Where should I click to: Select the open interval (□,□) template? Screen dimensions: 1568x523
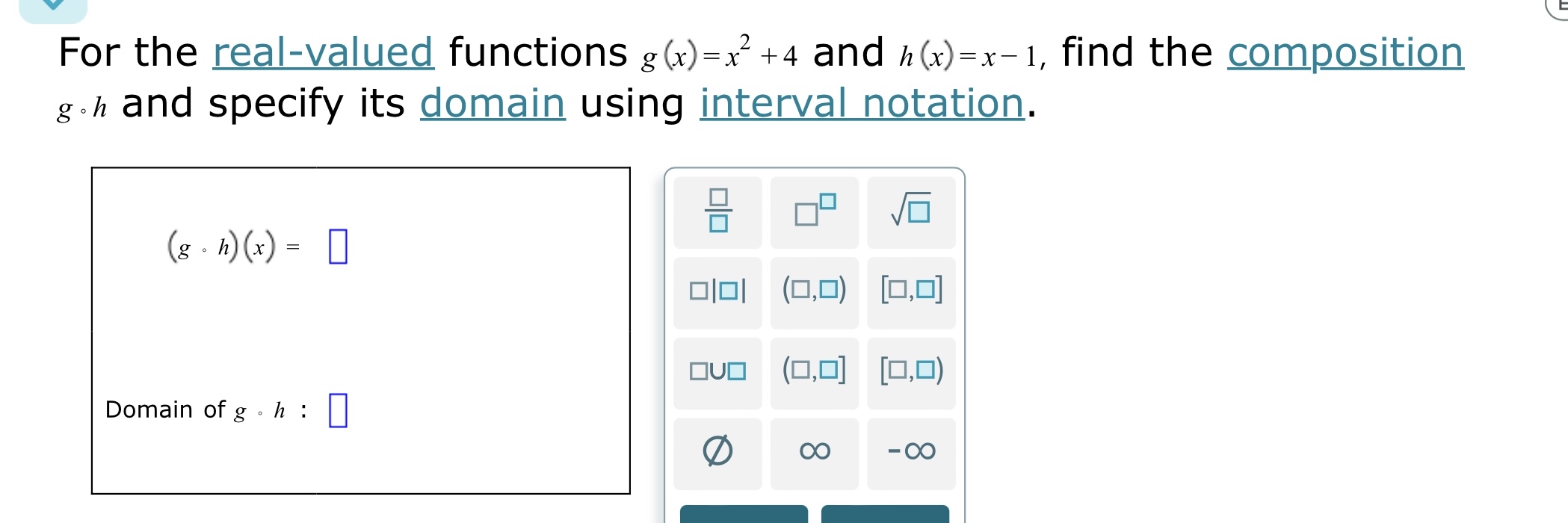point(814,292)
